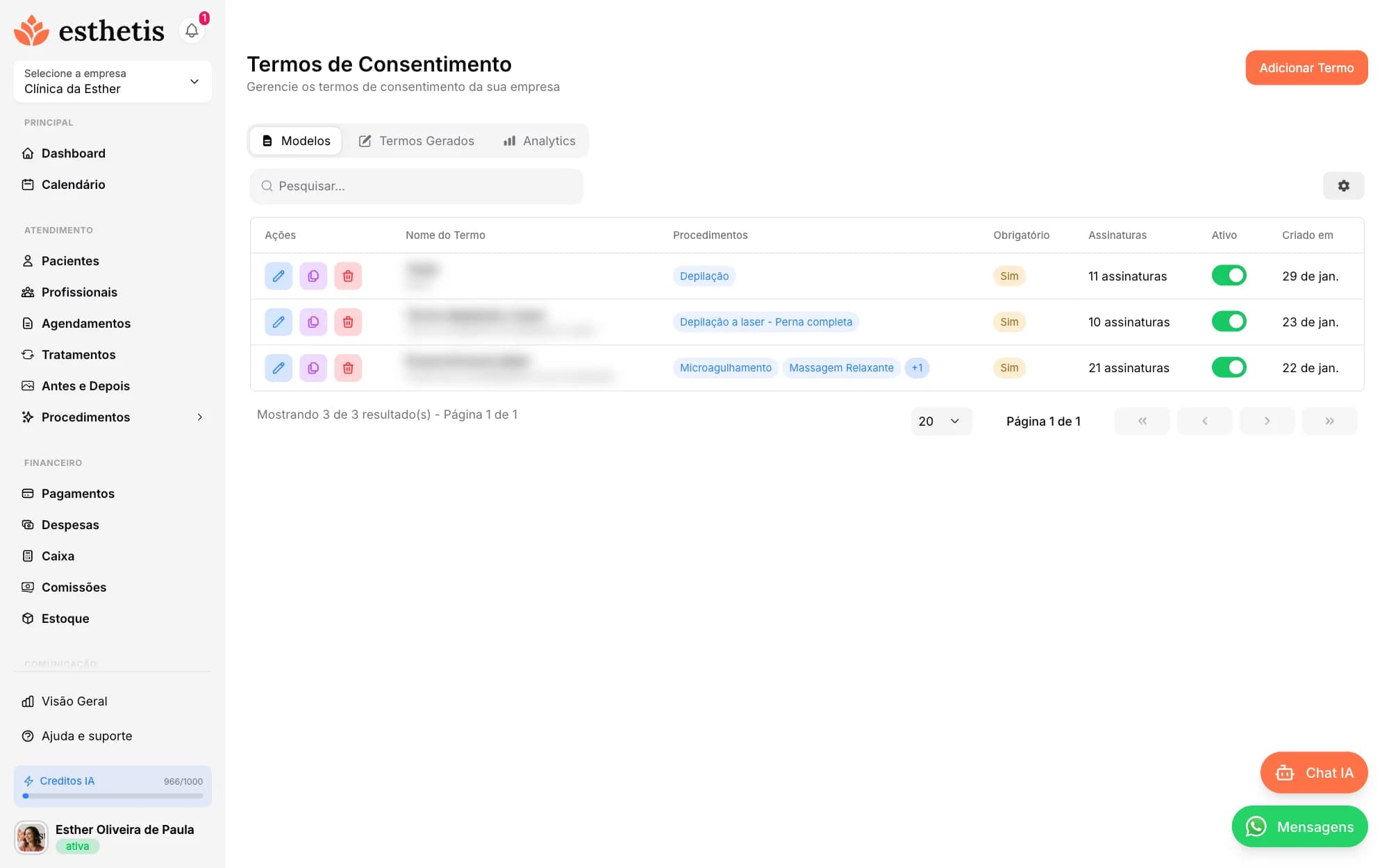1389x868 pixels.
Task: Expand the Procedimentos submenu chevron
Action: pyautogui.click(x=200, y=417)
